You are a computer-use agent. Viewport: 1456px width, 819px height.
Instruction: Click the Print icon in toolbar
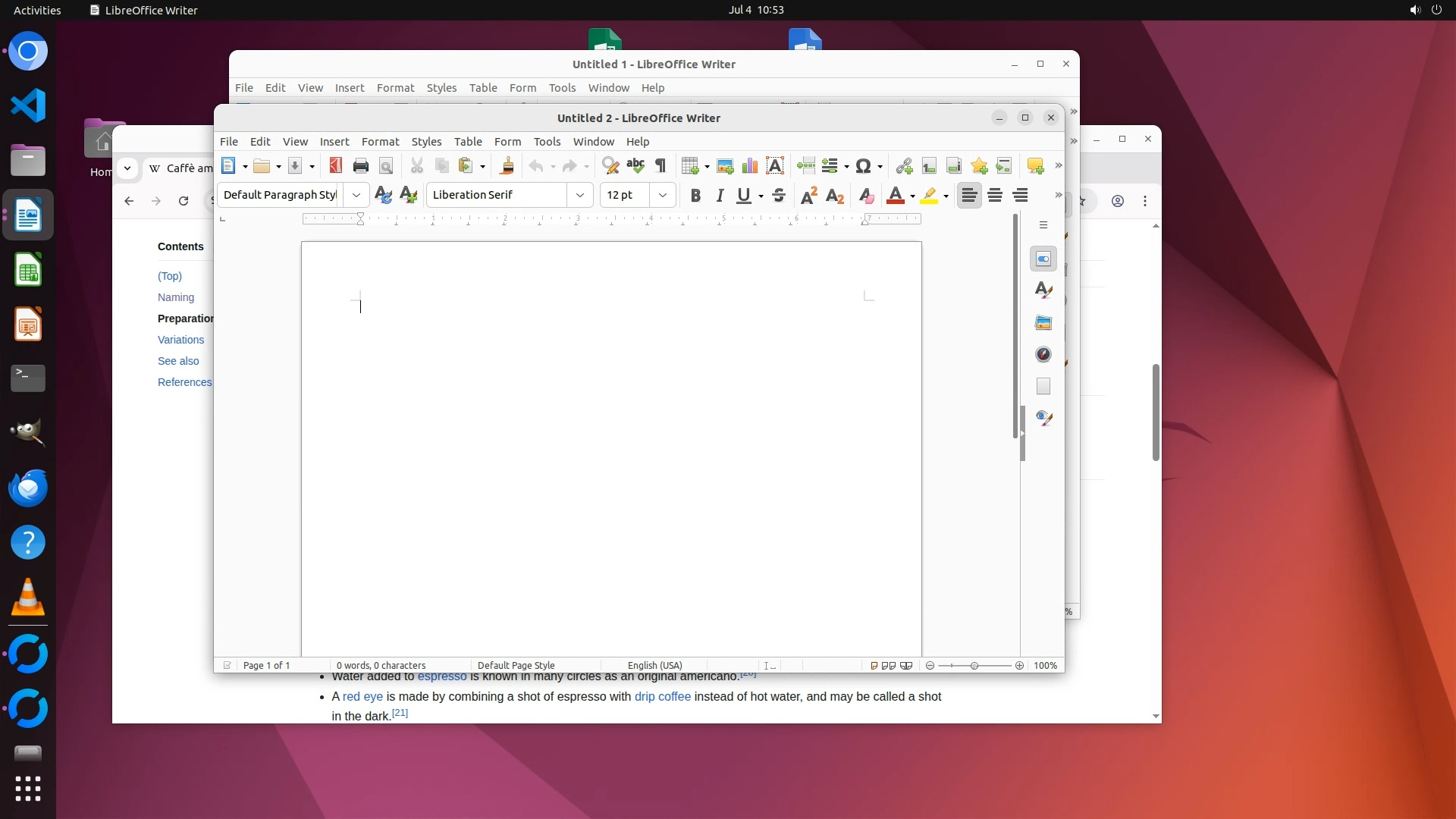[x=361, y=165]
